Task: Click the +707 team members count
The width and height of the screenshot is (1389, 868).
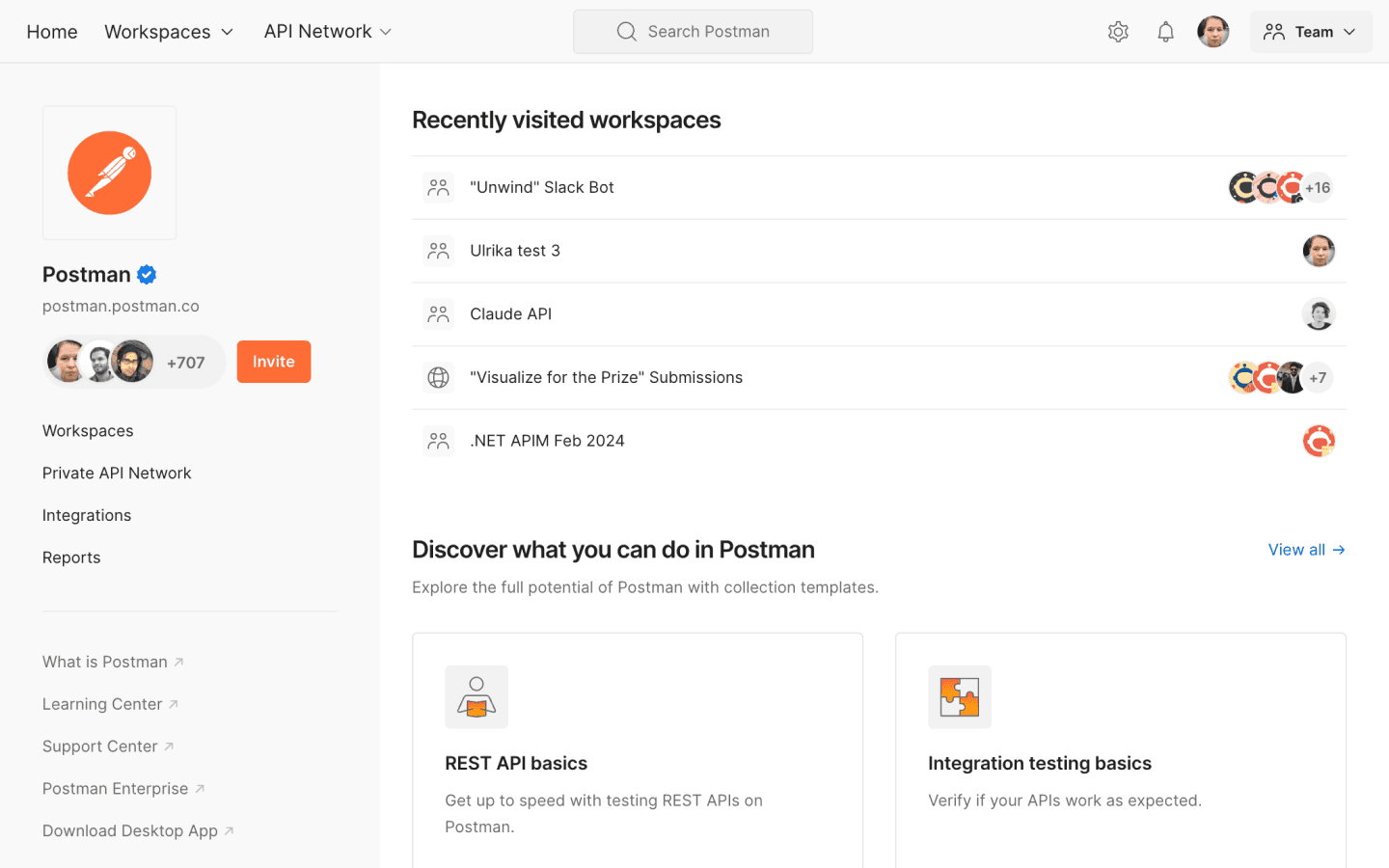Action: pyautogui.click(x=186, y=363)
